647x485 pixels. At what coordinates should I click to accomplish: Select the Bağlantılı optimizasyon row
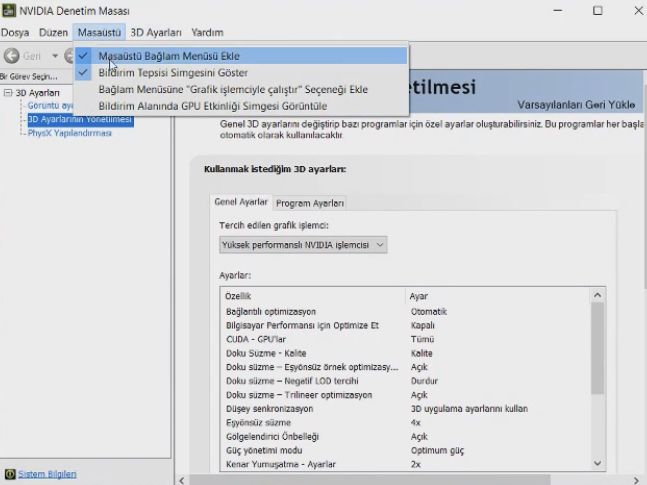pyautogui.click(x=406, y=312)
